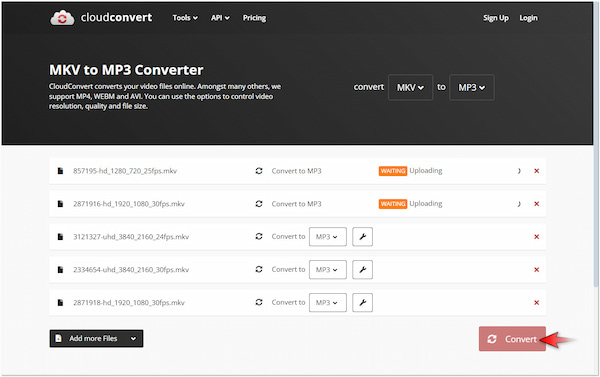The image size is (600, 377).
Task: Open wrench settings for 2334654-uhd file
Action: (362, 269)
